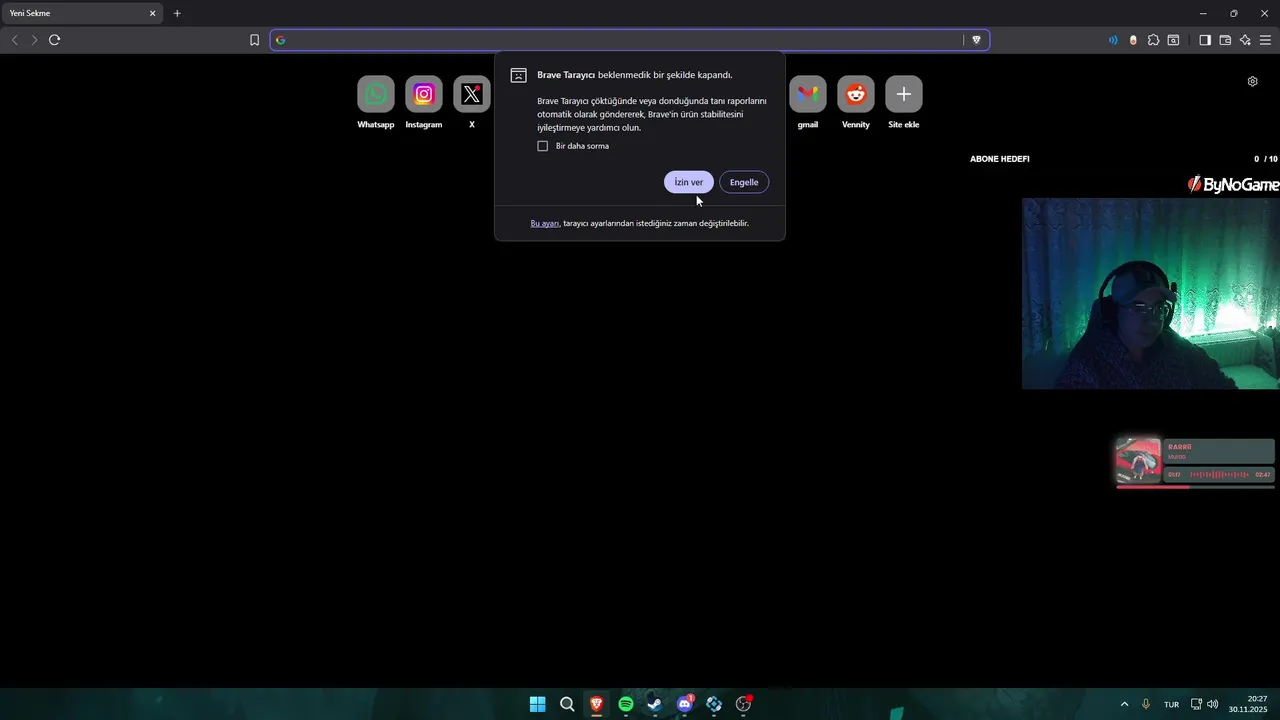Open Discord from the taskbar

(x=684, y=704)
